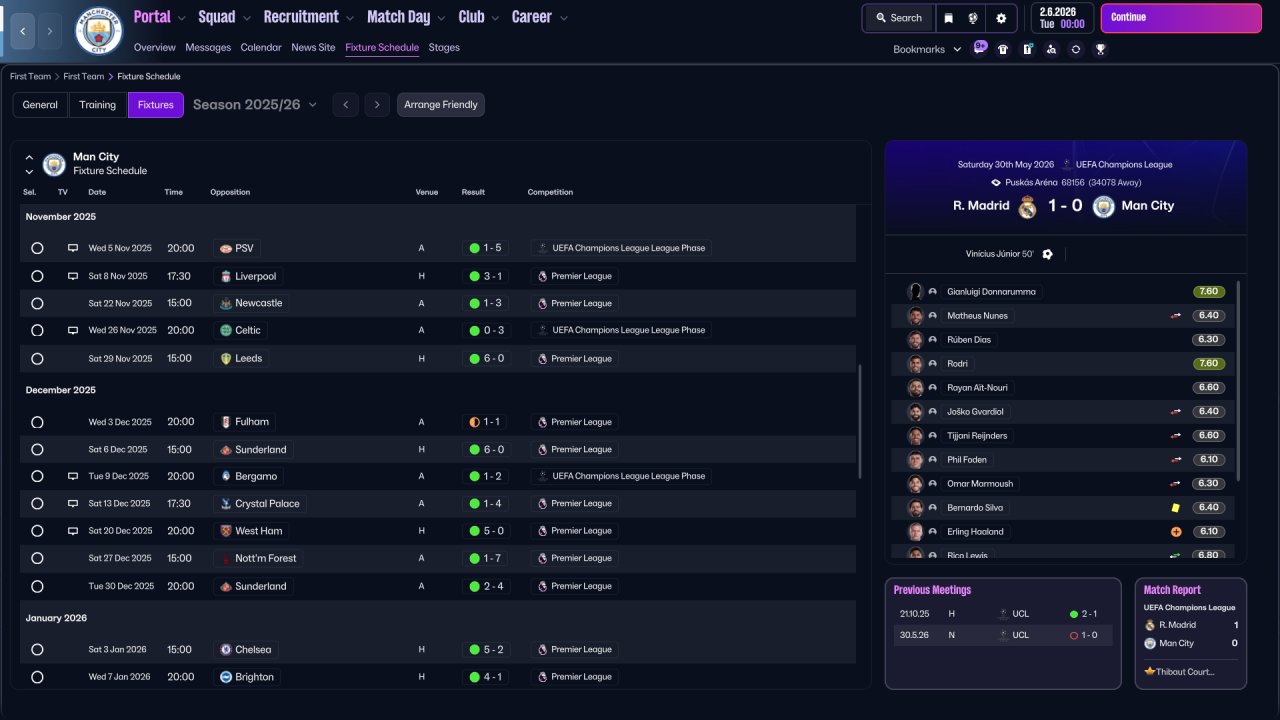This screenshot has height=720, width=1280.
Task: Open saved bookmarks icon in top bar
Action: 948,18
